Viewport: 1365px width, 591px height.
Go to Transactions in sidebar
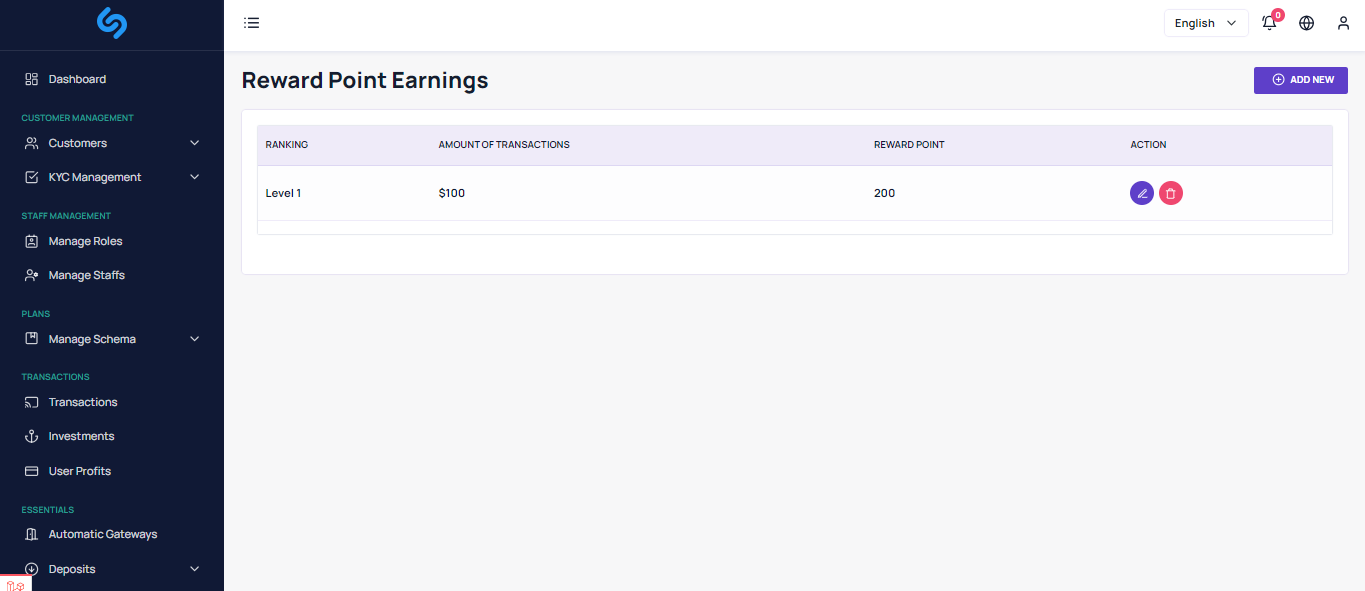83,402
